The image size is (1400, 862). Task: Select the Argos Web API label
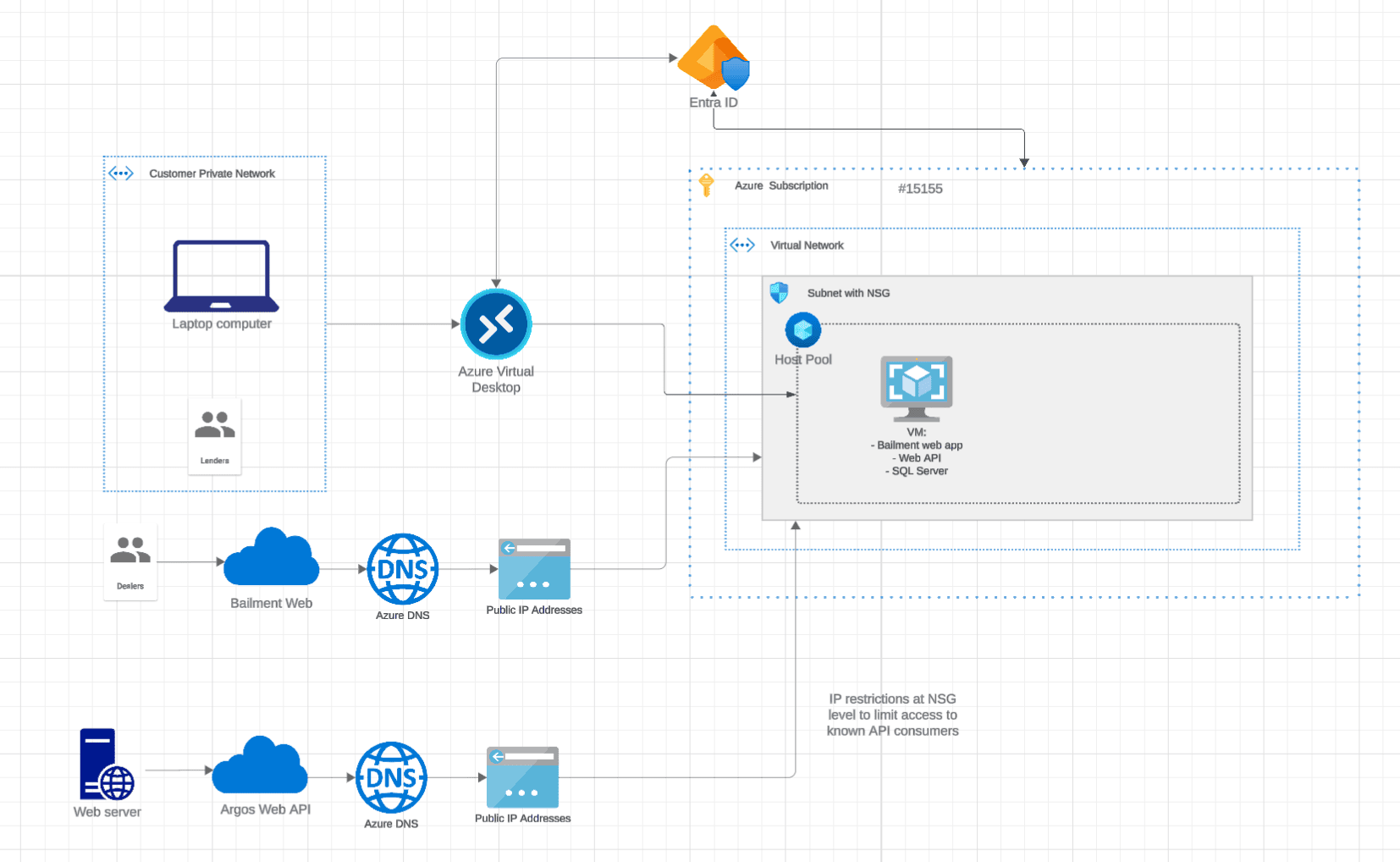tap(265, 810)
